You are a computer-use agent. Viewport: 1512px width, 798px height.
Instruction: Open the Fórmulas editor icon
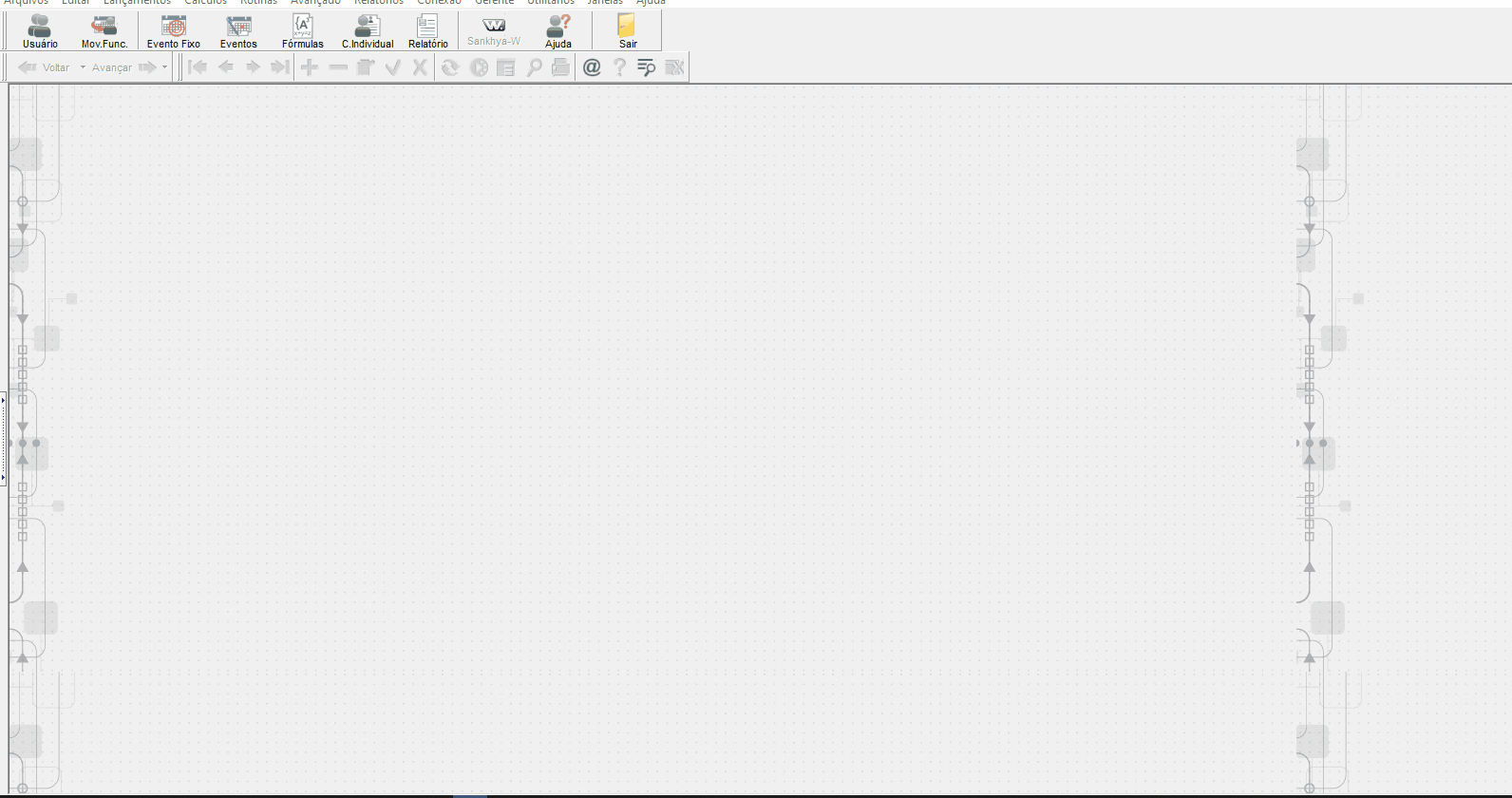pyautogui.click(x=303, y=31)
